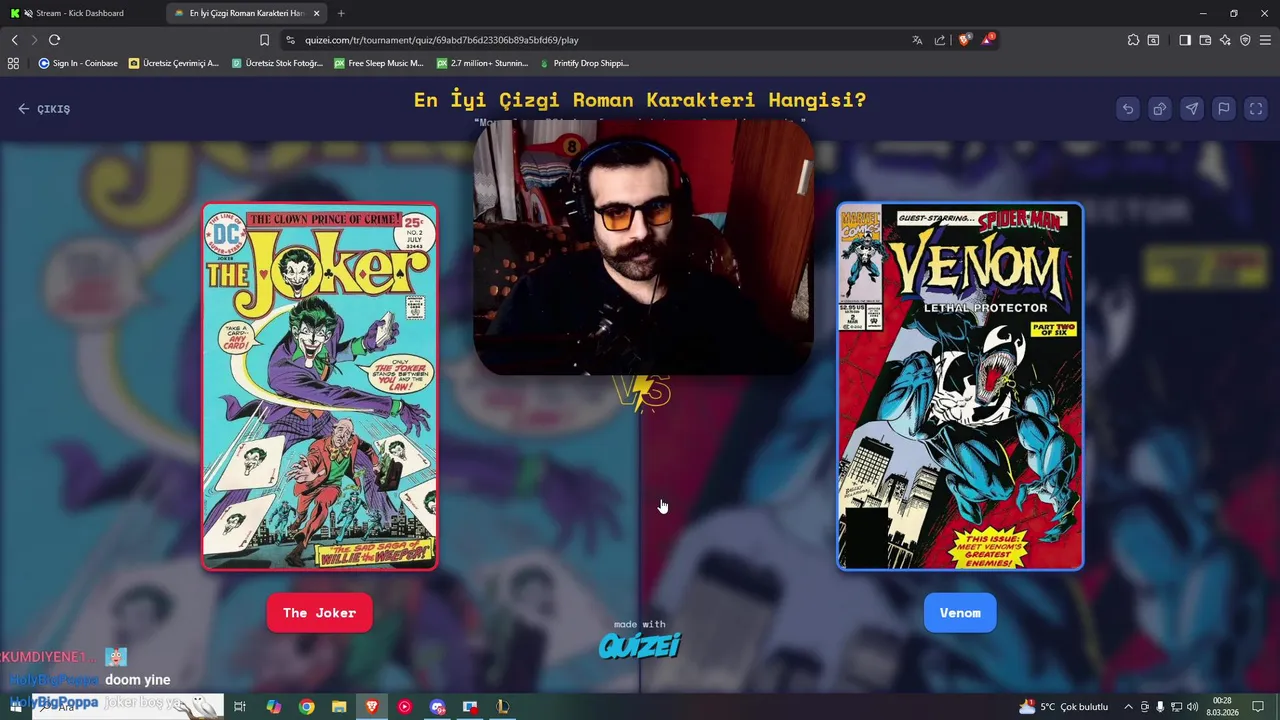Switch to Stream - Kick Dashboard tab

pyautogui.click(x=80, y=13)
